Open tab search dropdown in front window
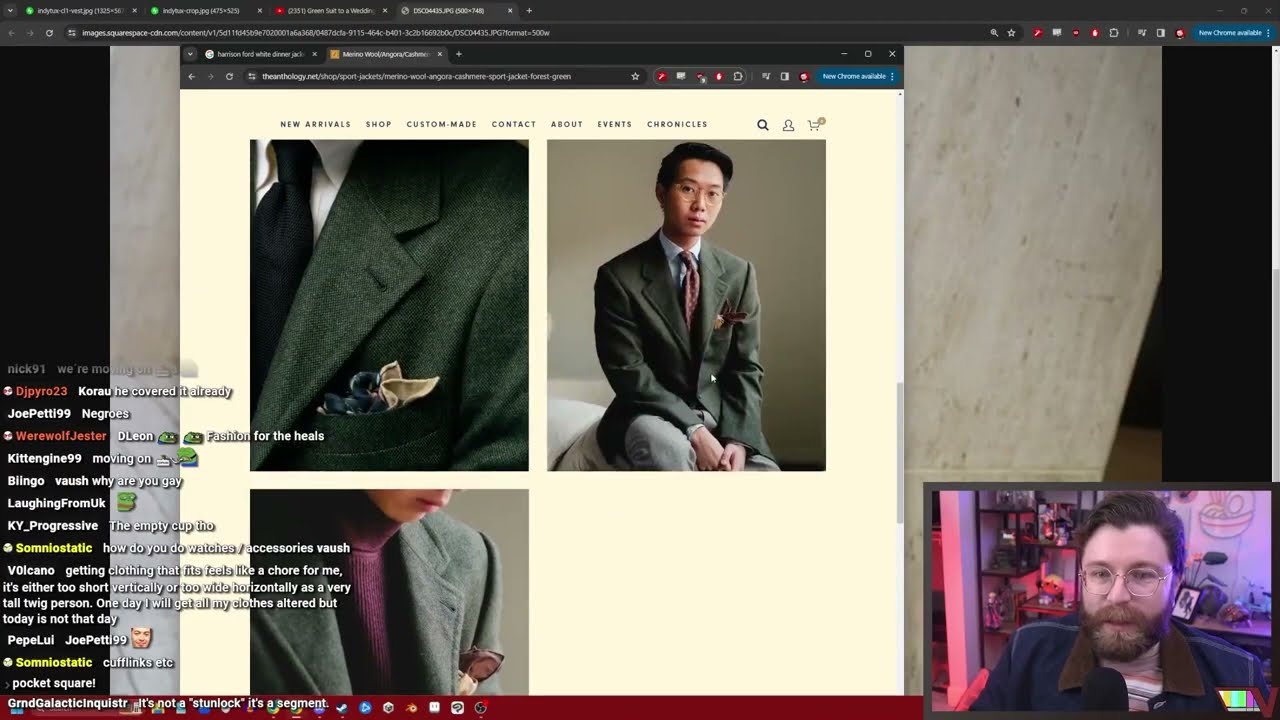 [190, 54]
